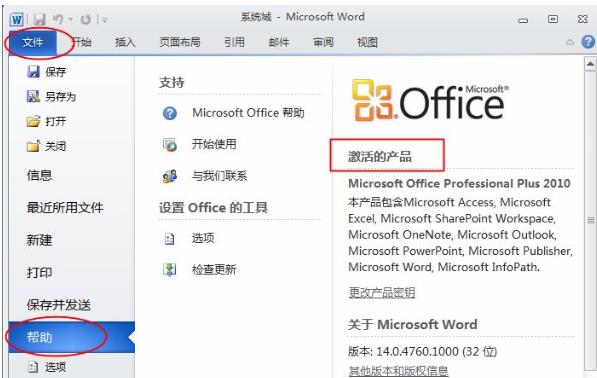Select 保存并发送 in the sidebar

tap(59, 305)
